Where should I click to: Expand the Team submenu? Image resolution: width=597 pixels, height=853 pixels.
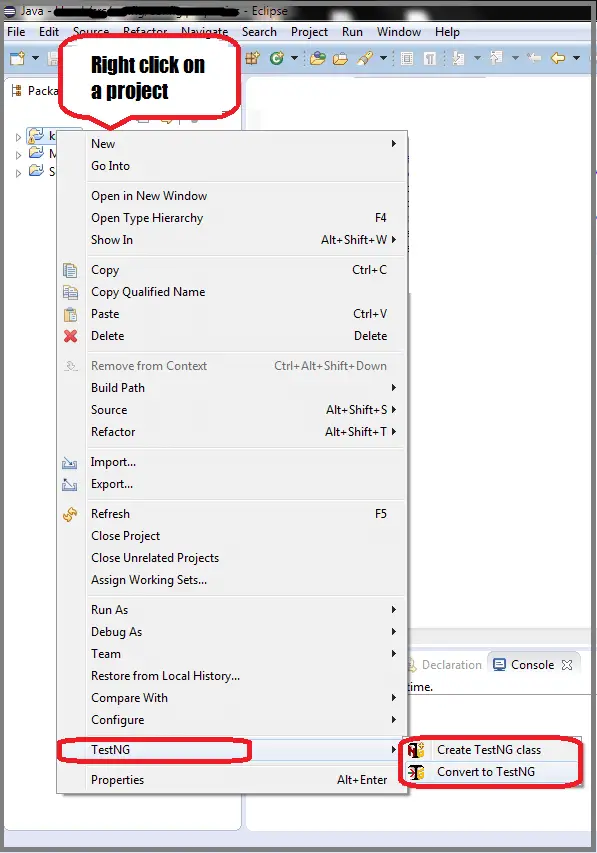232,654
